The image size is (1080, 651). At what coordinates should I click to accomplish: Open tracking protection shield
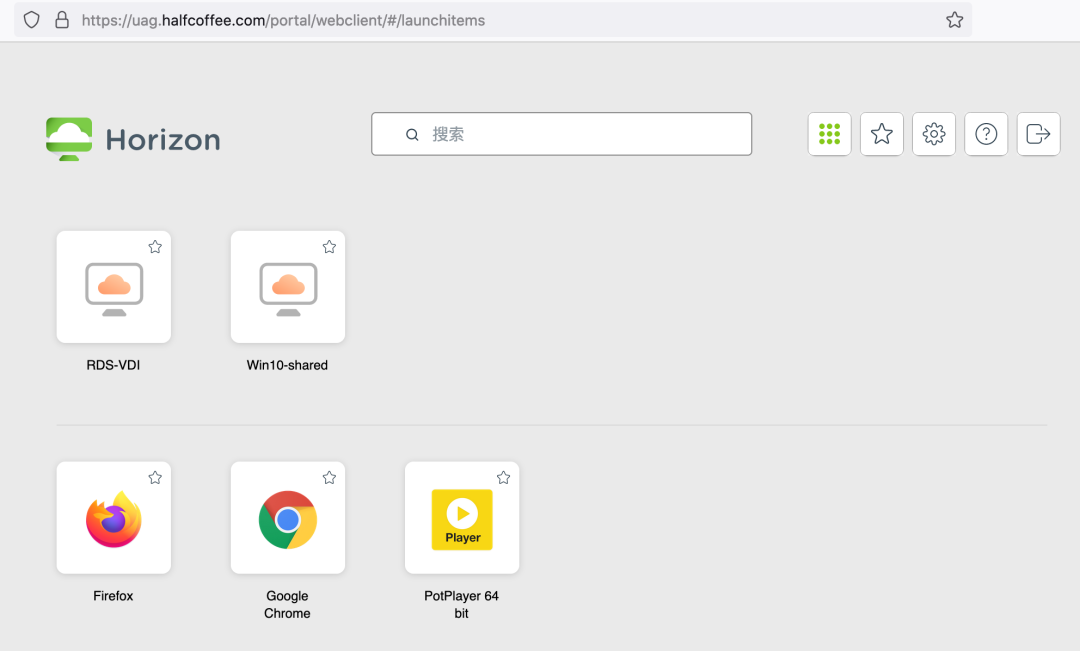(x=32, y=20)
